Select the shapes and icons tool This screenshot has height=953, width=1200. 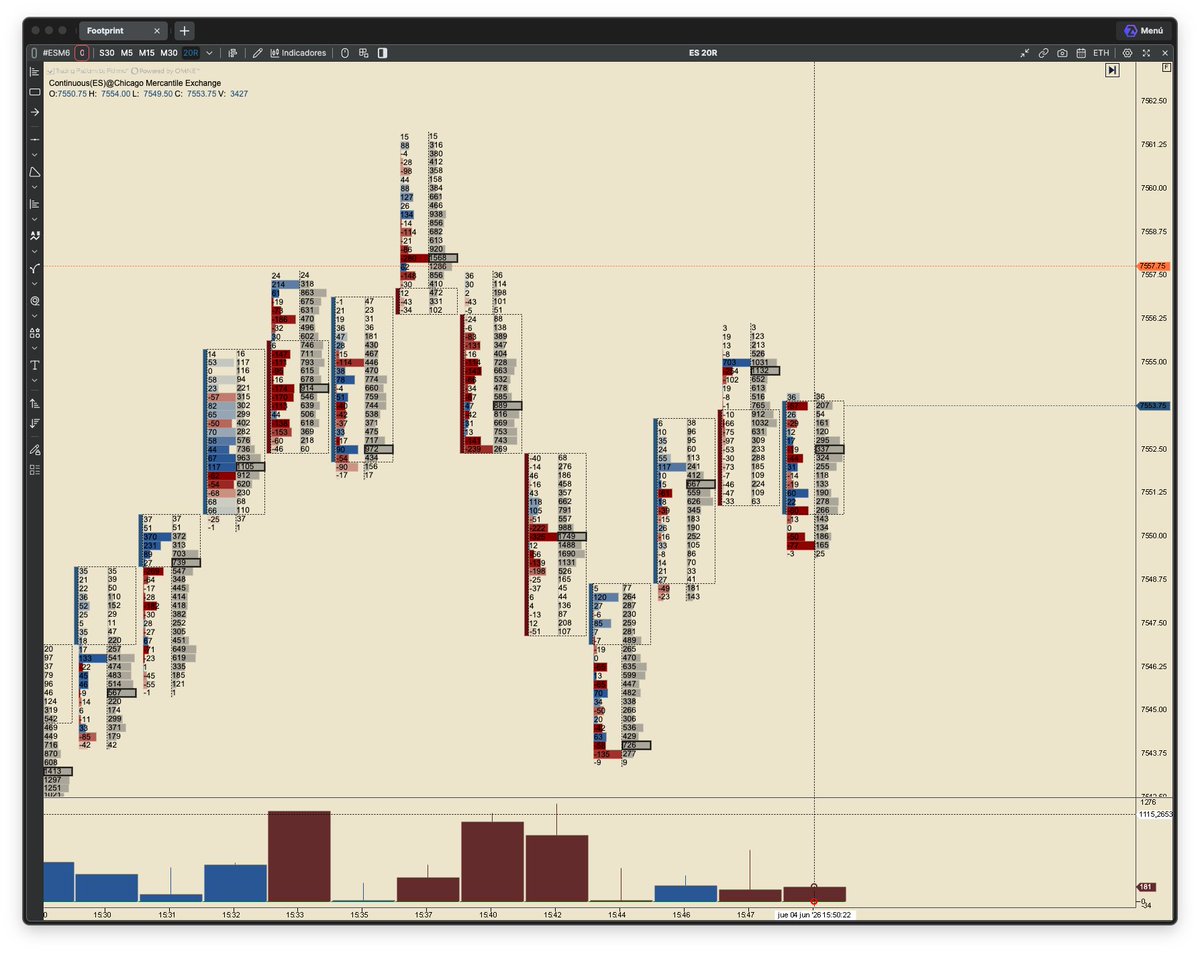34,333
